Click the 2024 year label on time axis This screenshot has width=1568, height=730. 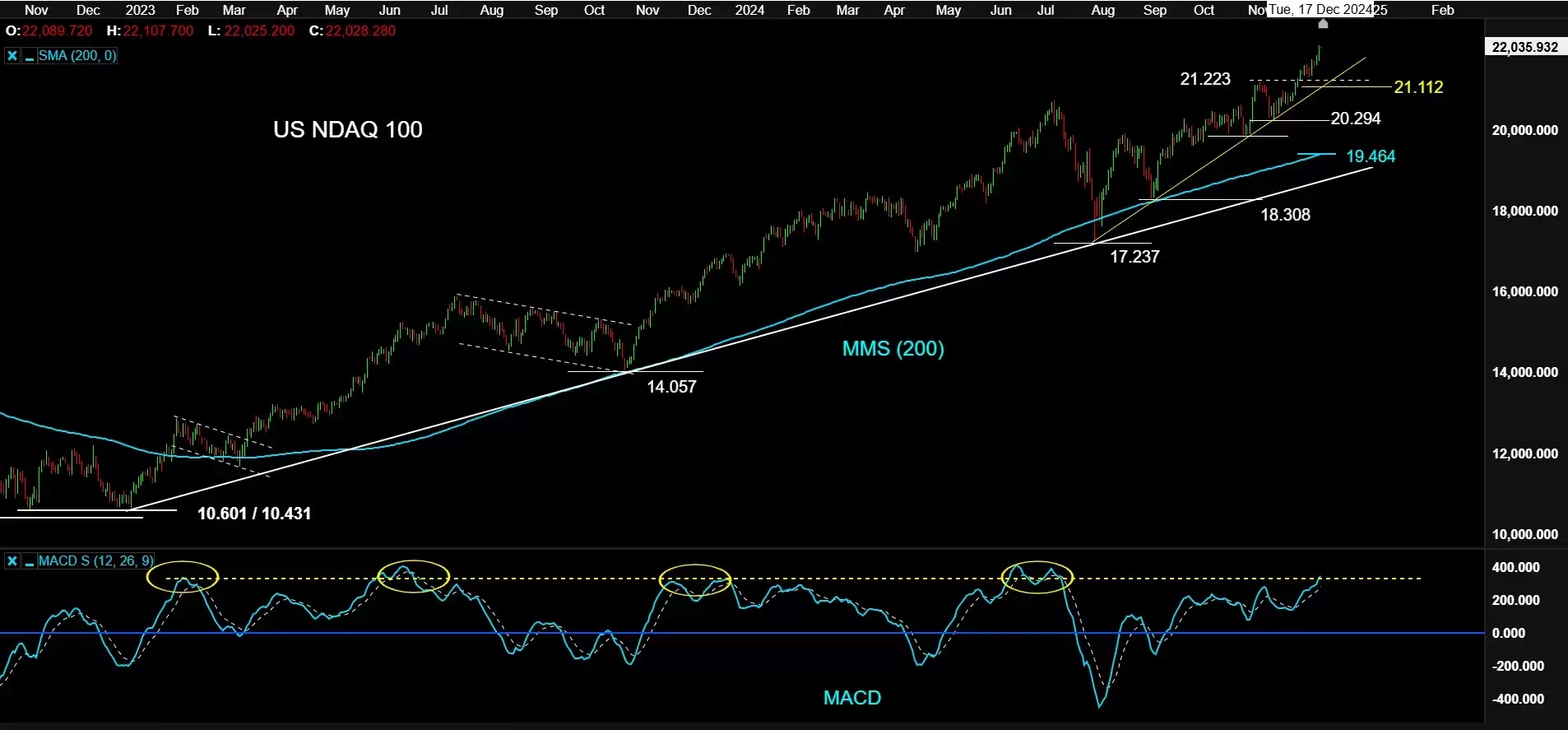click(749, 10)
